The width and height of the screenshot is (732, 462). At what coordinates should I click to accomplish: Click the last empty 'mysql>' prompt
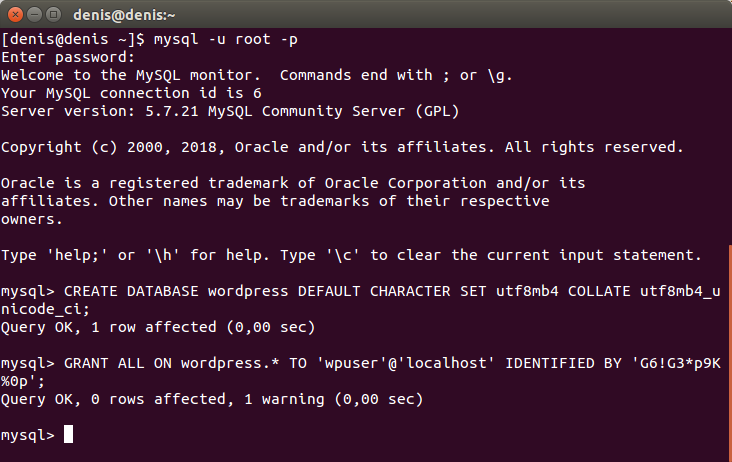pyautogui.click(x=28, y=435)
